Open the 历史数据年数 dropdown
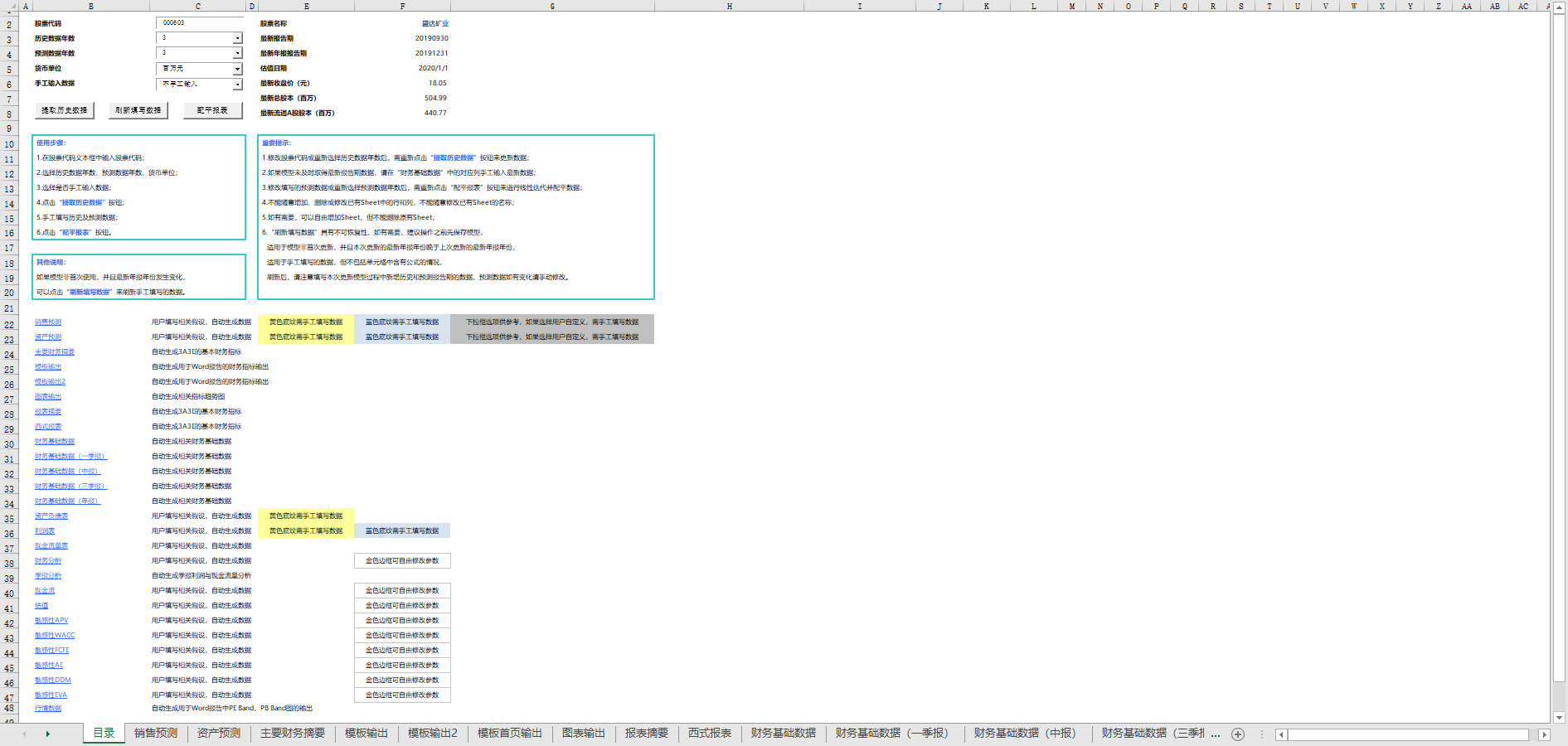Image resolution: width=1568 pixels, height=746 pixels. pos(237,38)
